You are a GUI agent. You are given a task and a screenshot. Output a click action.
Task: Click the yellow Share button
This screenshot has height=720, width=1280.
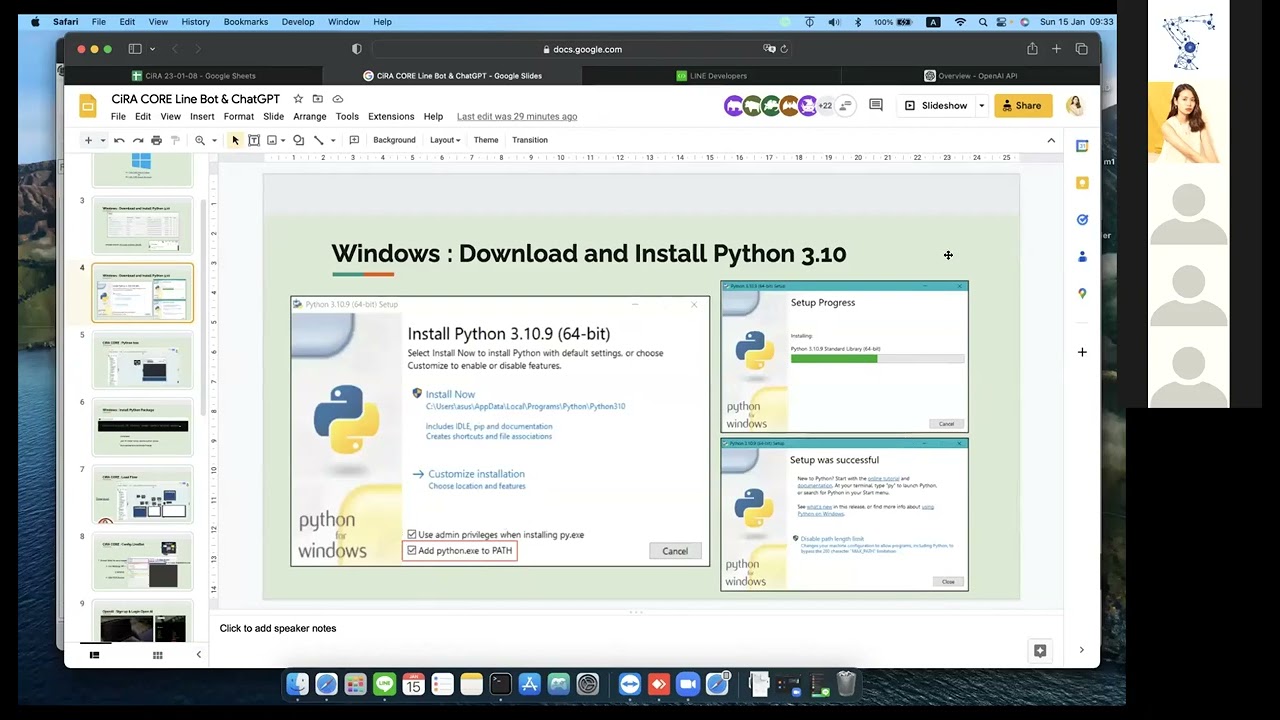point(1023,105)
